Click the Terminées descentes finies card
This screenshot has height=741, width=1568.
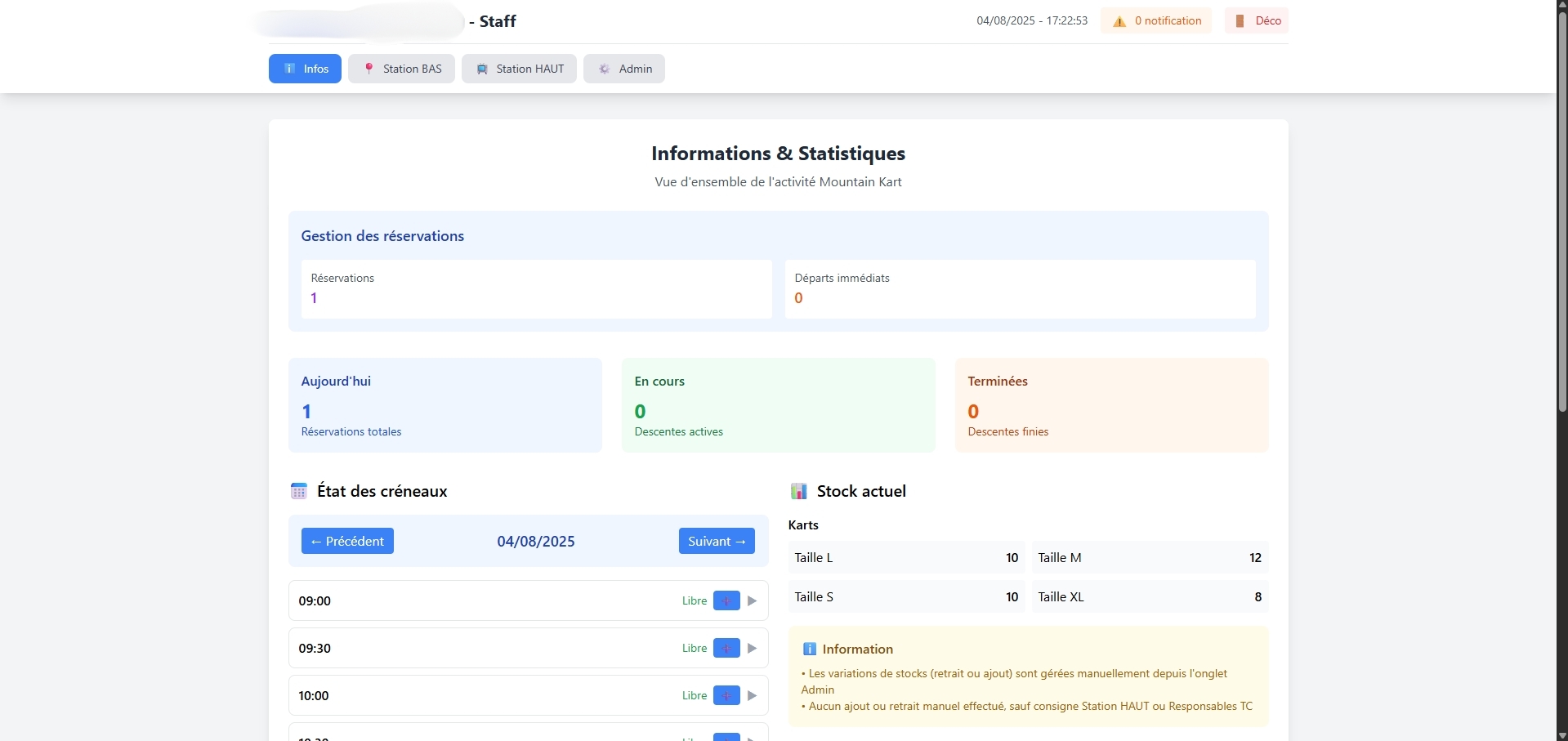point(1112,405)
